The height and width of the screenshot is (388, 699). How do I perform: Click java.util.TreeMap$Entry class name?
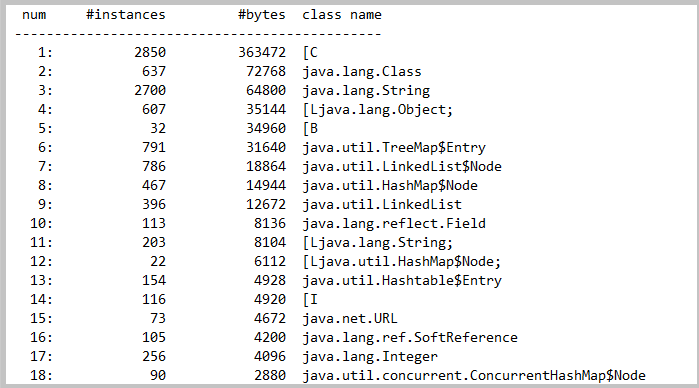(394, 148)
